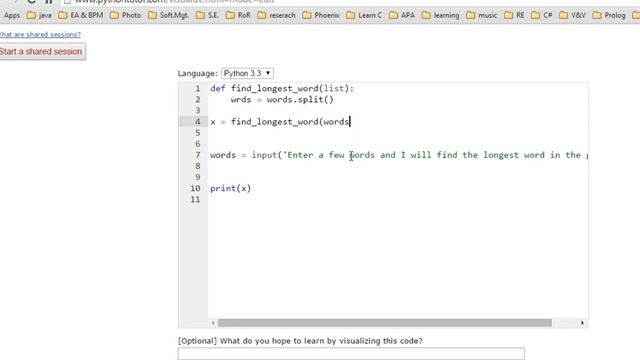Viewport: 640px width, 360px height.
Task: Click line number 7 in the gutter
Action: [198, 155]
